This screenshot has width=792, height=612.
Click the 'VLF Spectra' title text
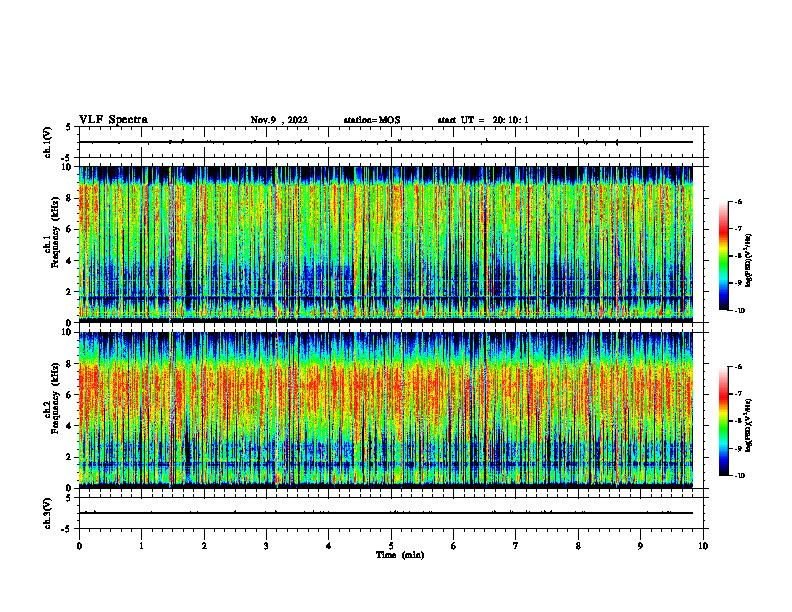(x=113, y=120)
